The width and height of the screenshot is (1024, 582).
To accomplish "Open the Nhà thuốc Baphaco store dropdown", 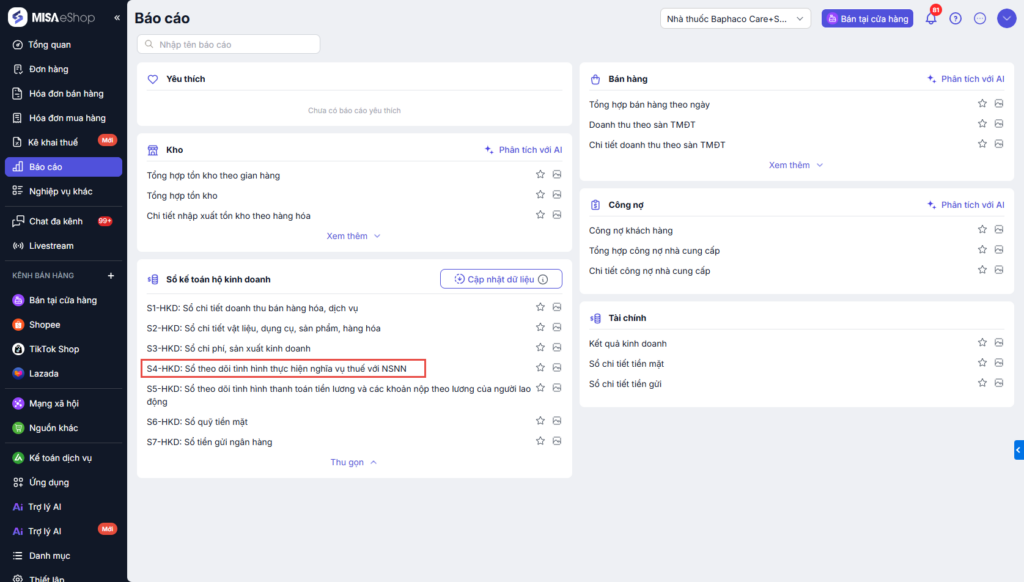I will 735,18.
